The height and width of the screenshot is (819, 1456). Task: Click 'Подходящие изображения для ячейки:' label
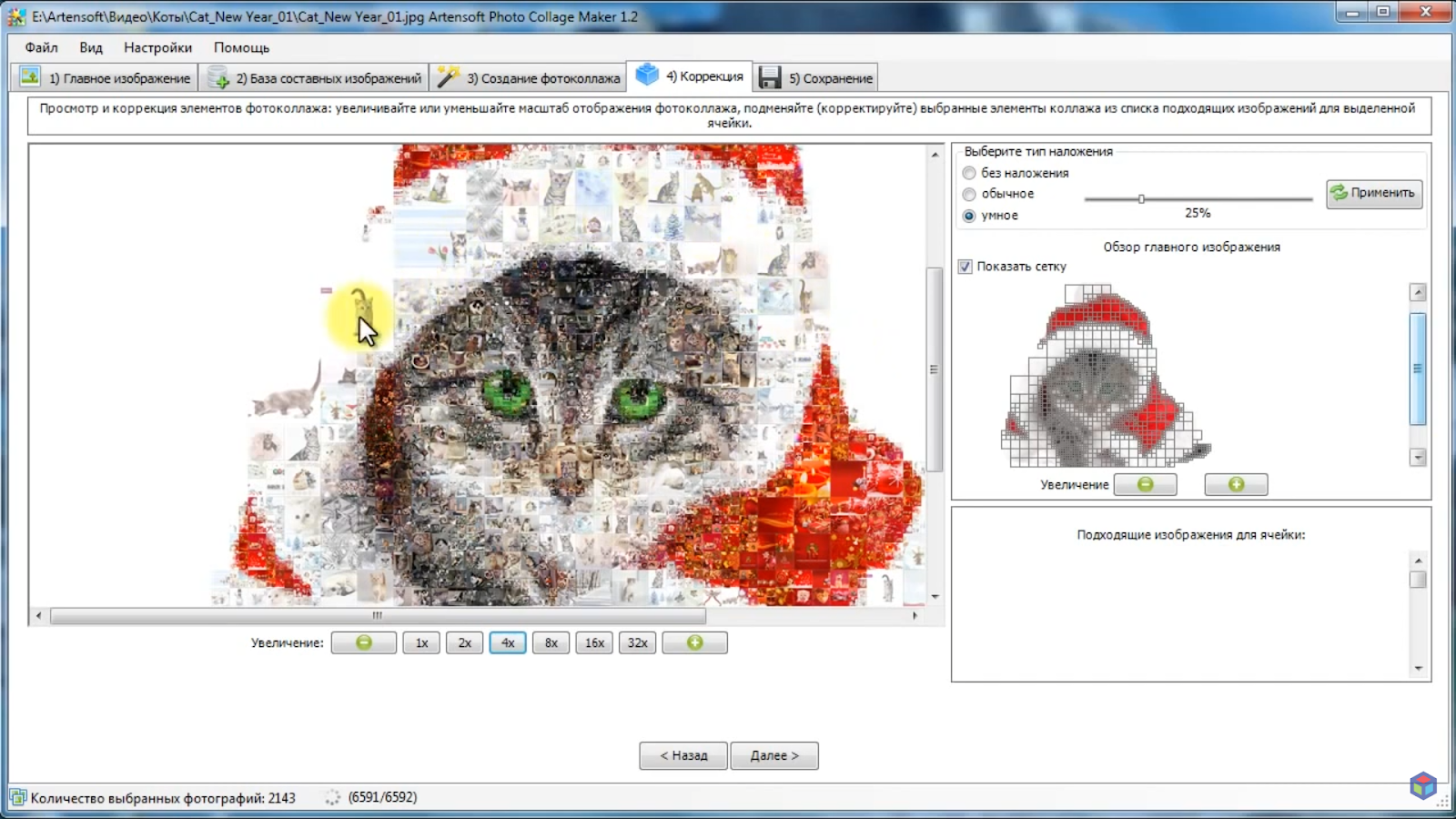click(1191, 535)
